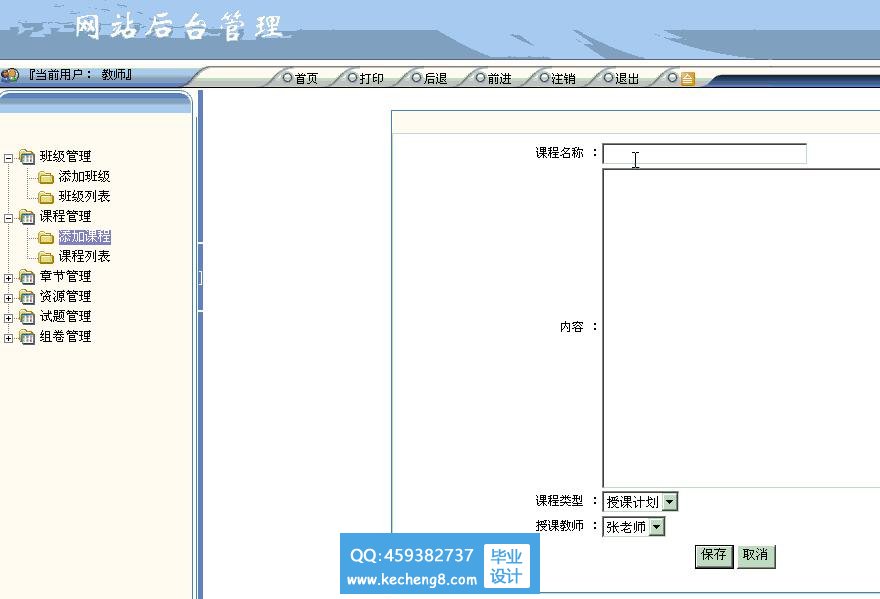The width and height of the screenshot is (880, 599).
Task: Expand the 组卷管理 tree node
Action: coord(8,339)
